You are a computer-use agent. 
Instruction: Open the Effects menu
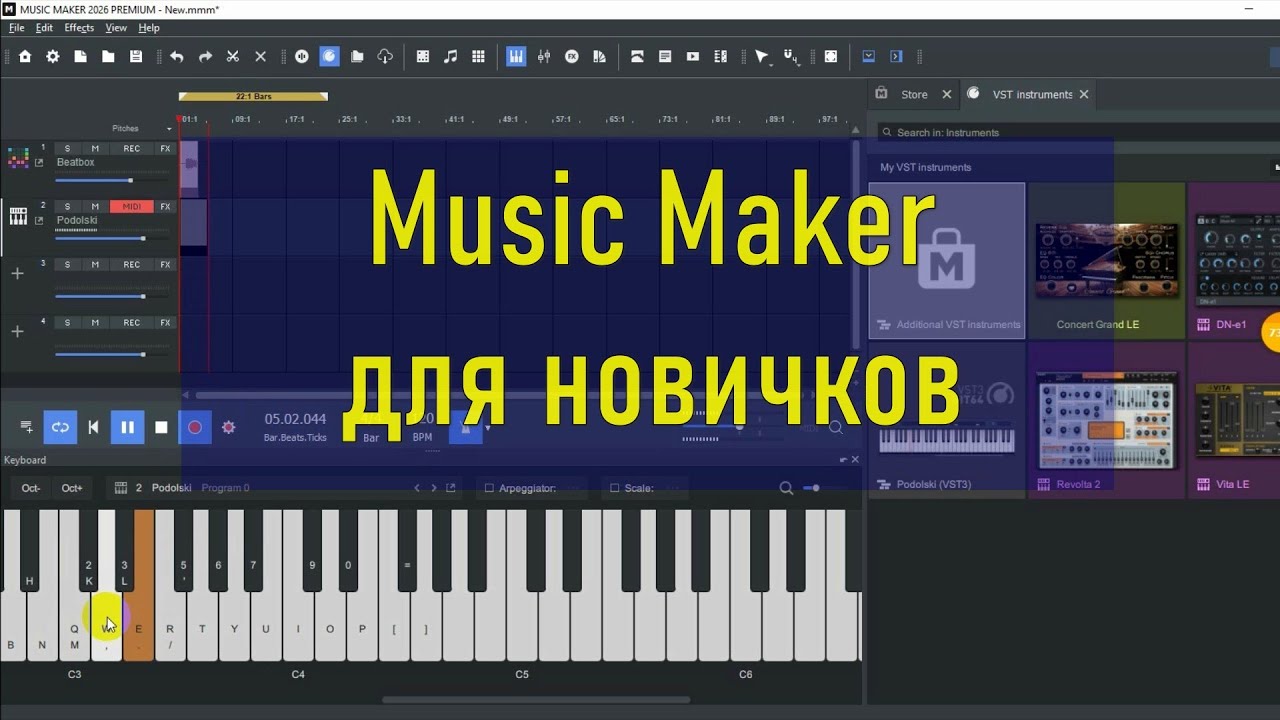pyautogui.click(x=79, y=28)
